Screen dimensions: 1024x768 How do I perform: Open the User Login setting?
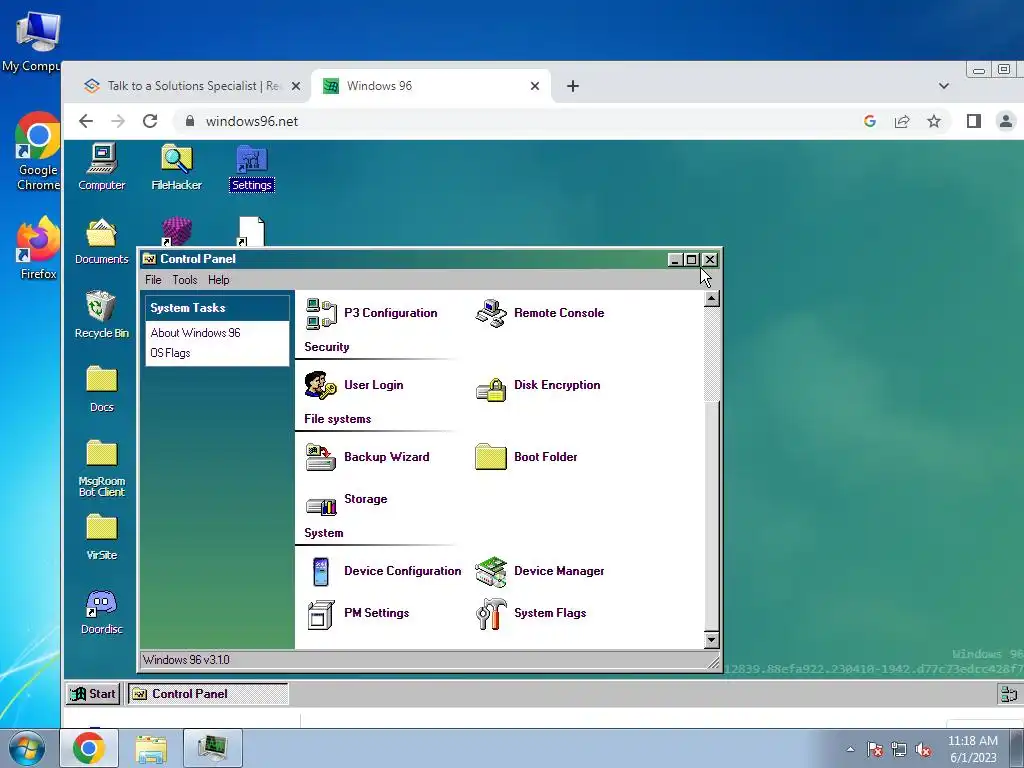pyautogui.click(x=354, y=385)
